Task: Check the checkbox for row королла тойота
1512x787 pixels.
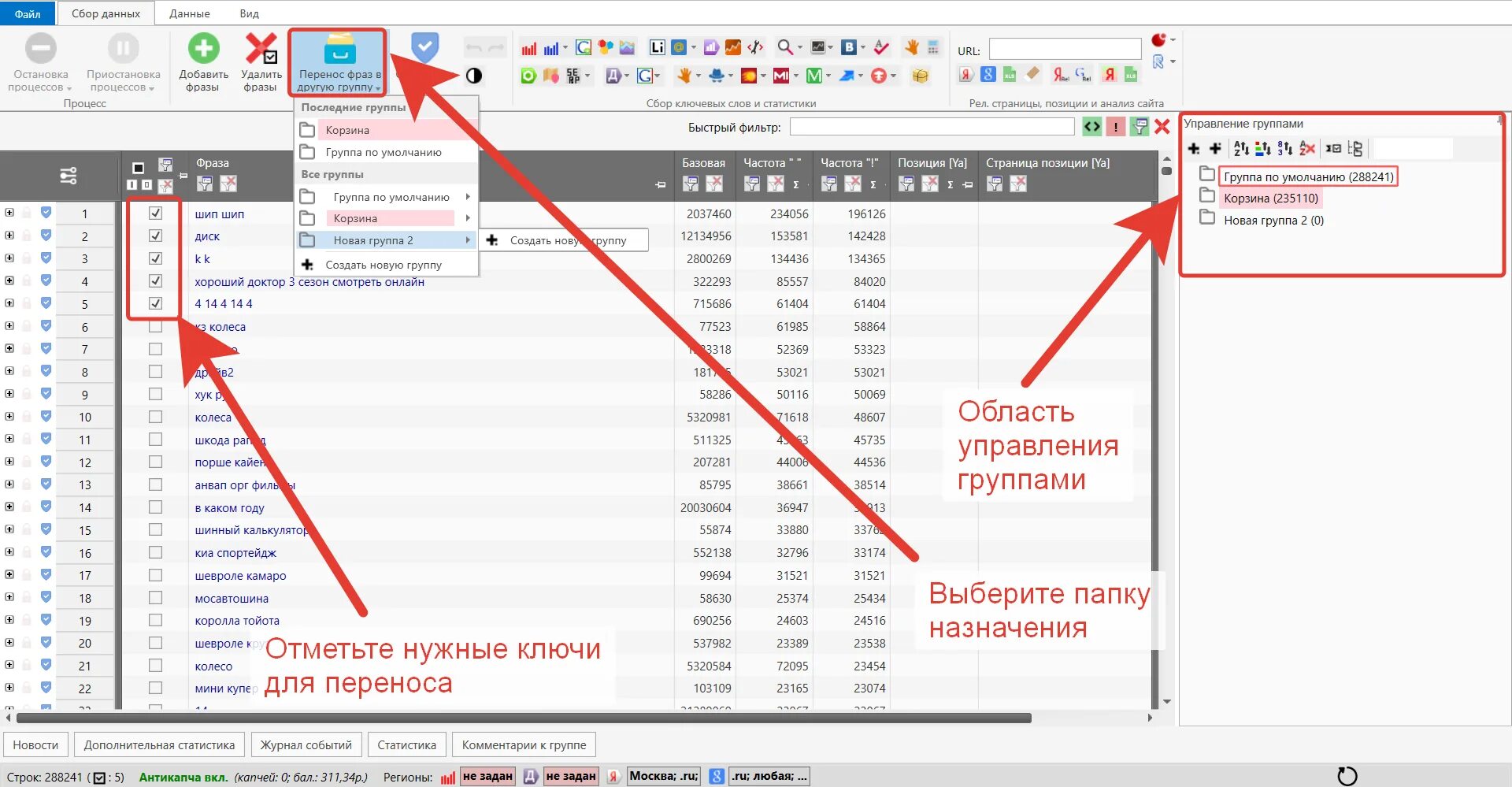Action: pos(155,620)
